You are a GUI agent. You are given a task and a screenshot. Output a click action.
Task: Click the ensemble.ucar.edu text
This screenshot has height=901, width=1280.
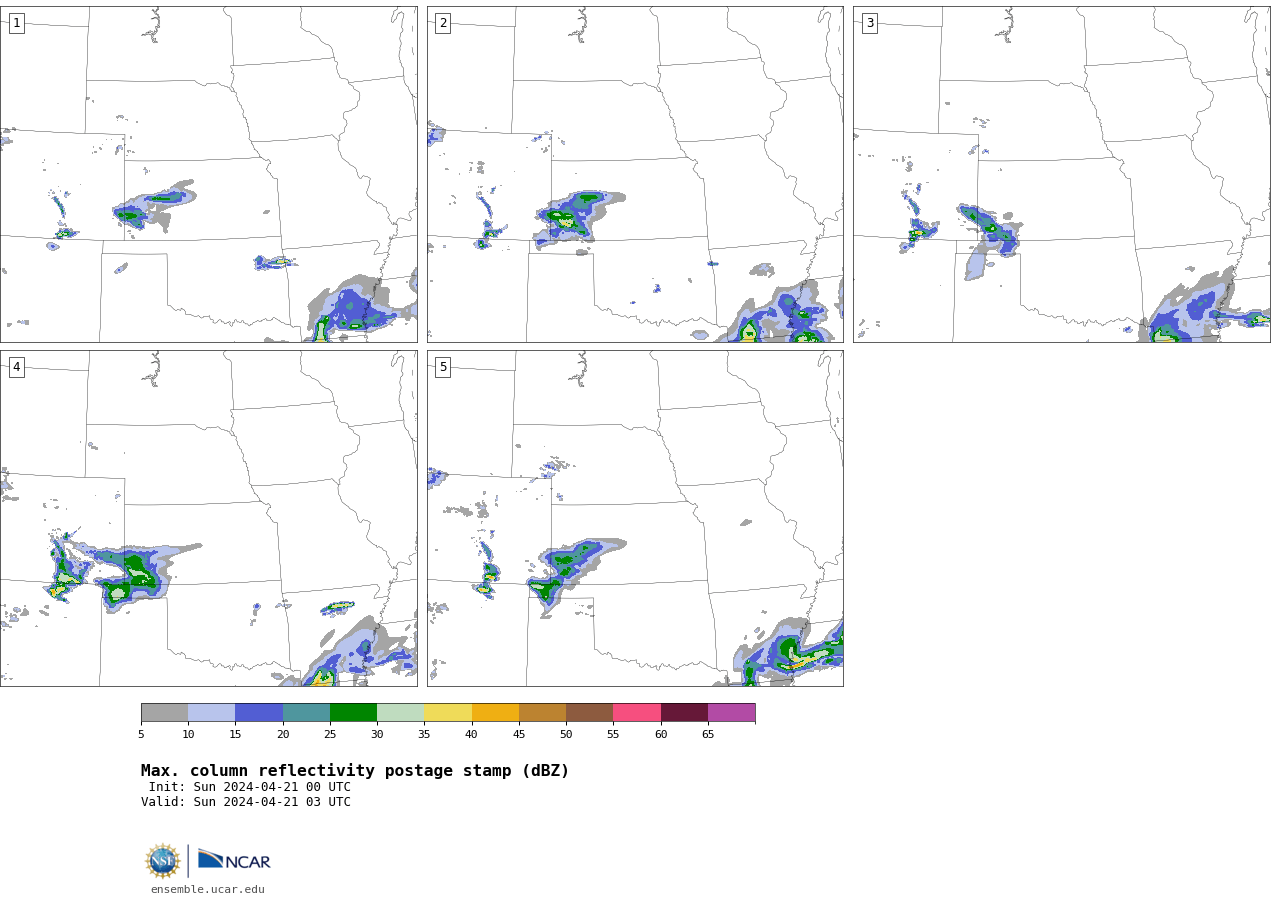pyautogui.click(x=208, y=889)
